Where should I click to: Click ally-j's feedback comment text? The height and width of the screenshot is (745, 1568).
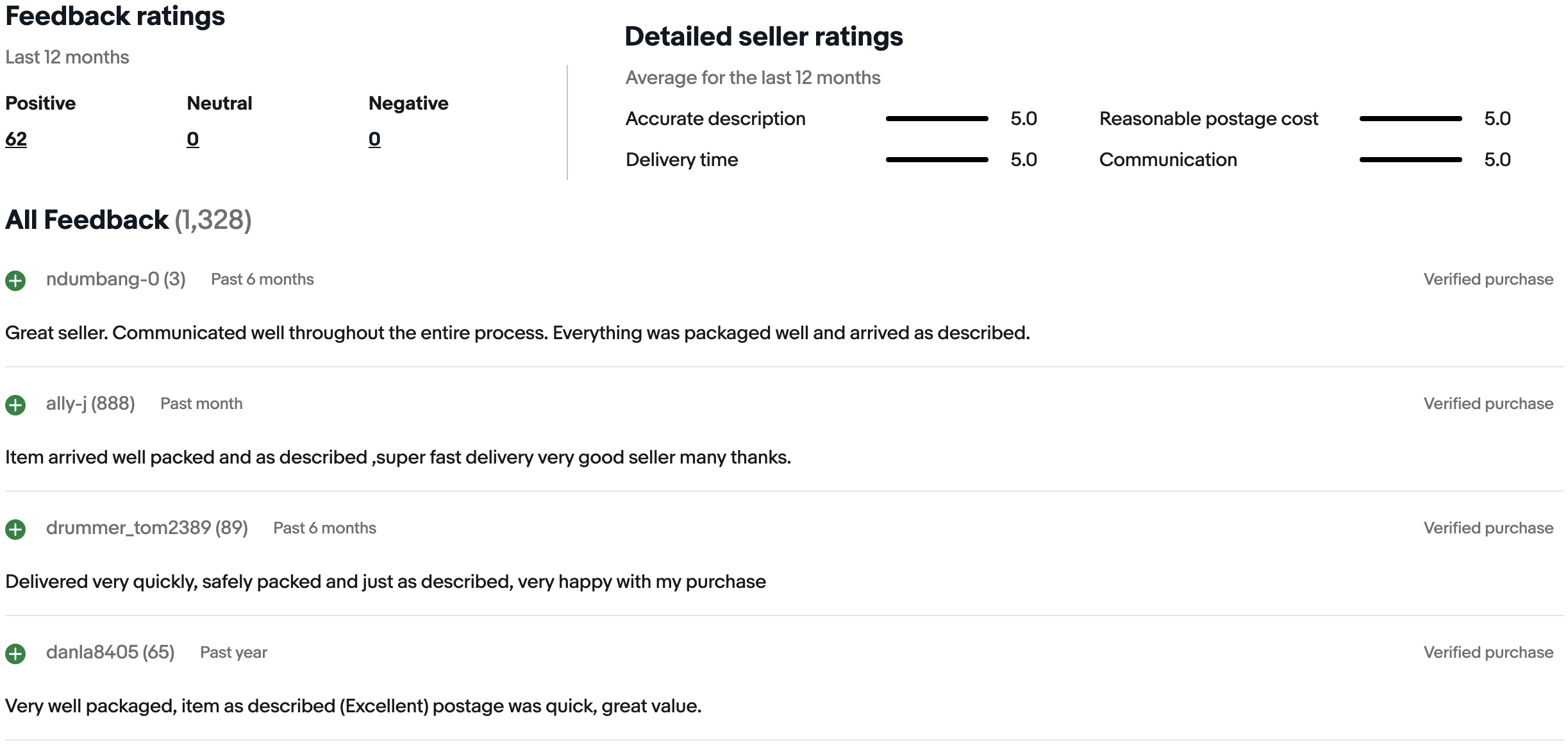pos(398,457)
